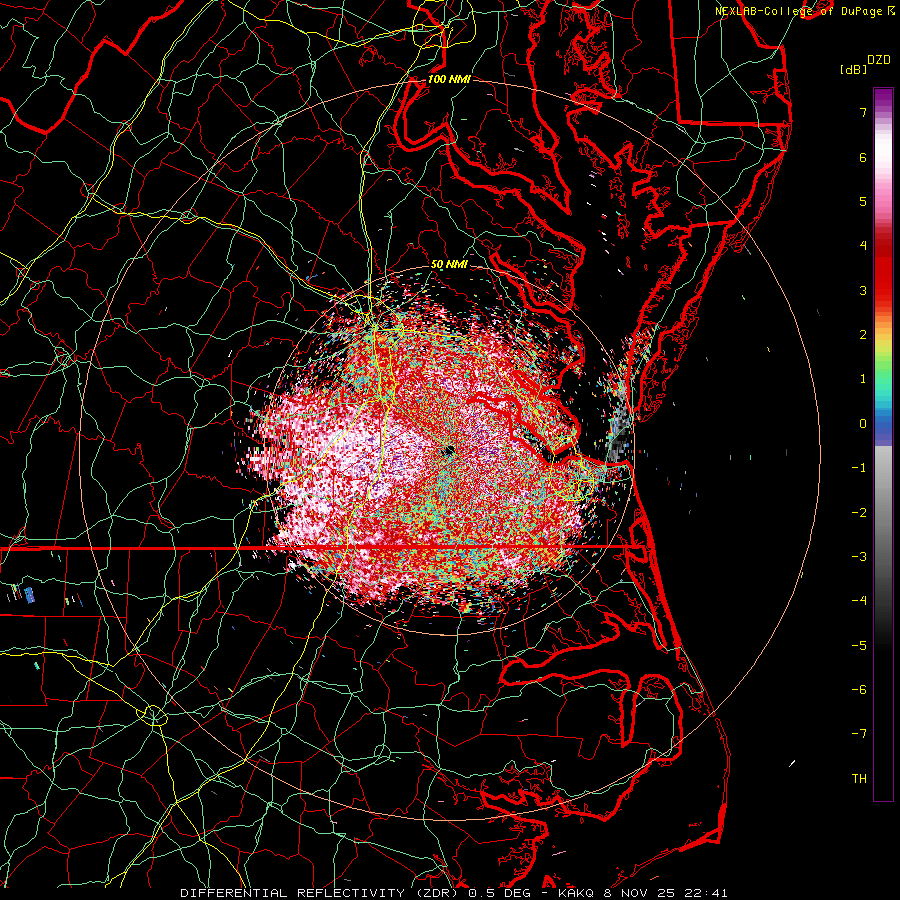Click the 22:41 timestamp text

(x=704, y=893)
